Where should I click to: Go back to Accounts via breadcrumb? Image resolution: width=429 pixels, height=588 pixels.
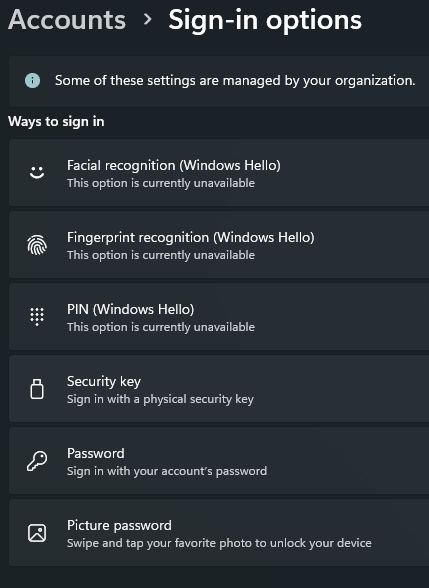point(67,20)
